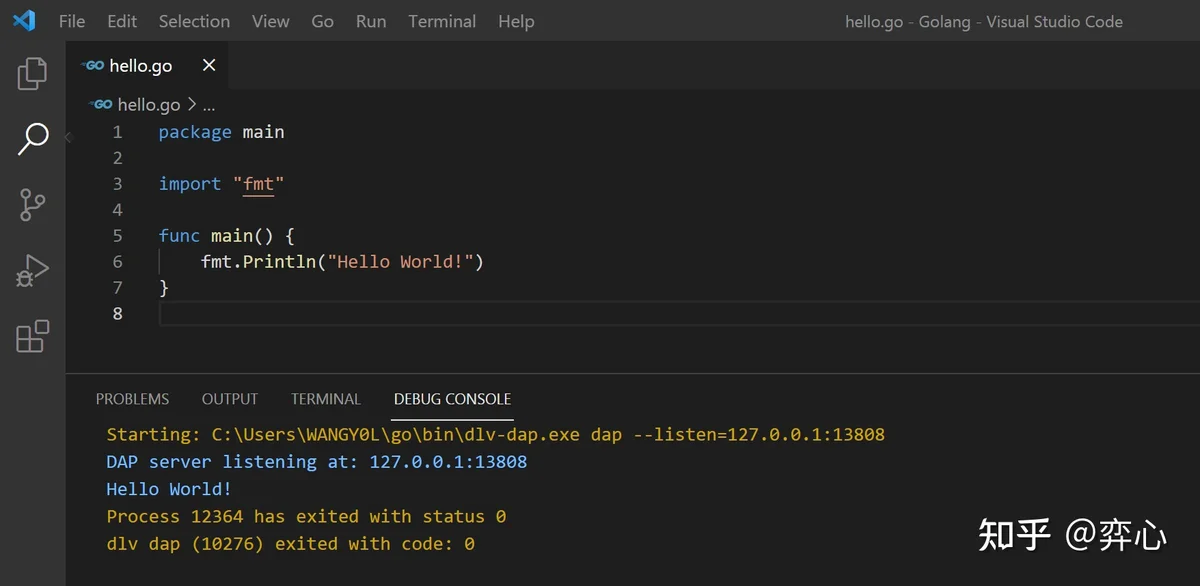Click the VS Code logo icon
This screenshot has height=586, width=1200.
pos(24,20)
